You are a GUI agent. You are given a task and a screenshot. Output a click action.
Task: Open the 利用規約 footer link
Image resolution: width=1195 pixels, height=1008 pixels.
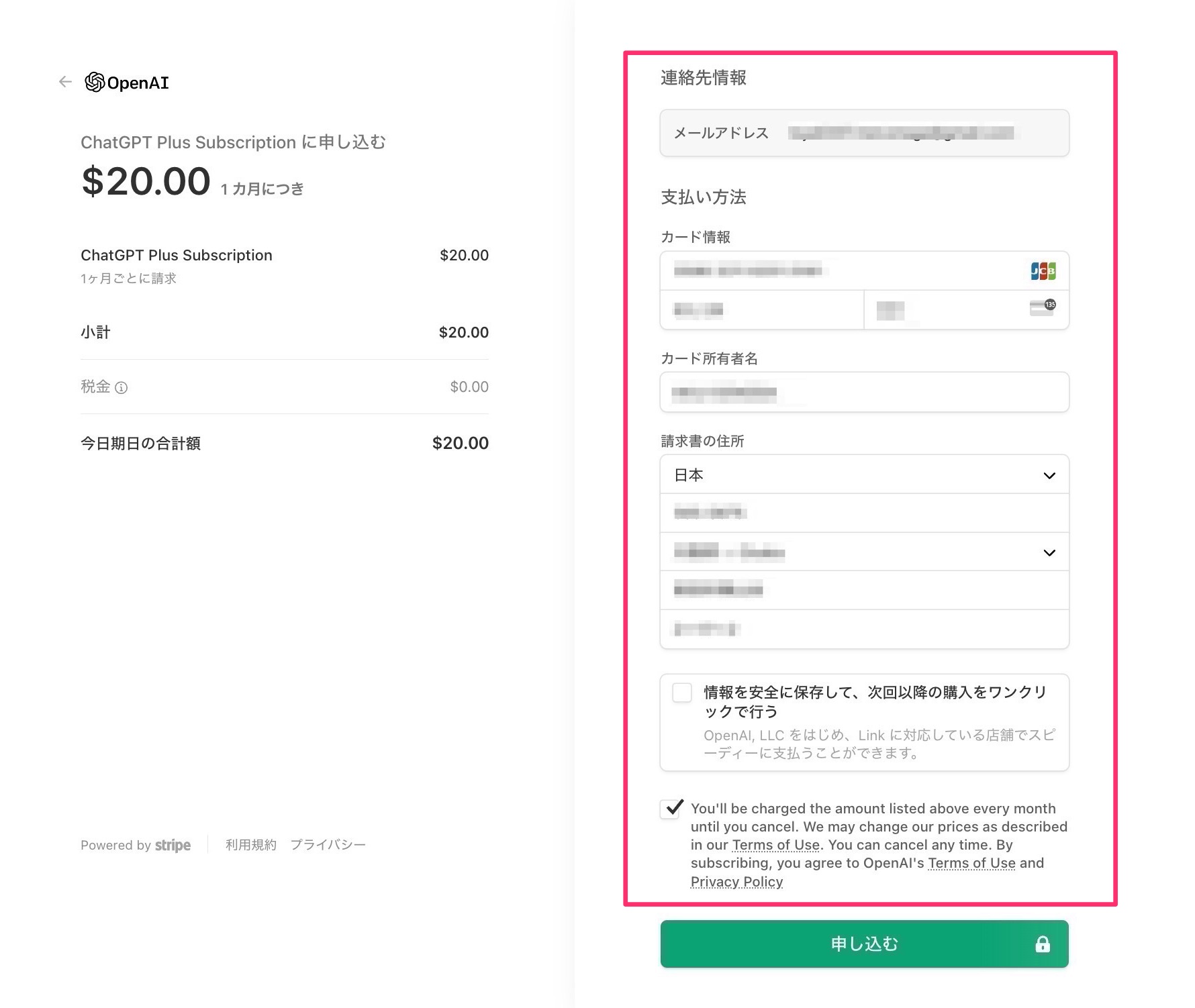[251, 845]
